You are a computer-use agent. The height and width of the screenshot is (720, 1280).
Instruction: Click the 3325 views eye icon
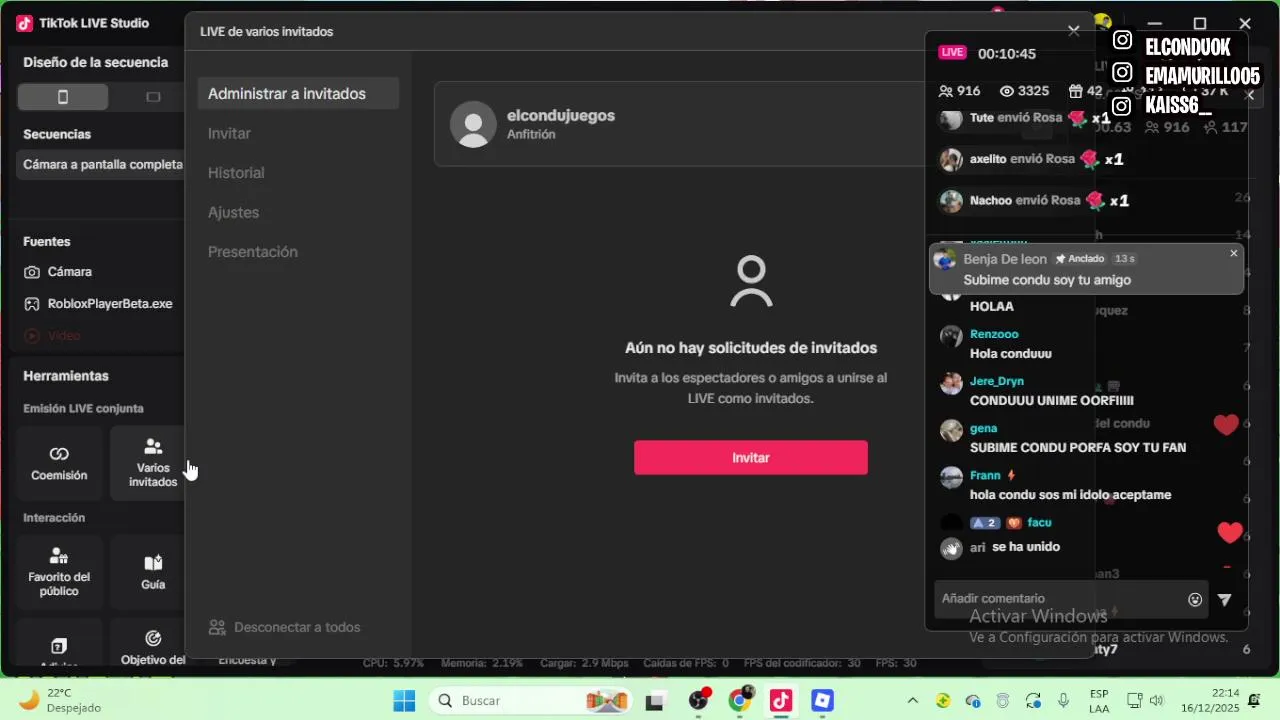tap(1007, 91)
